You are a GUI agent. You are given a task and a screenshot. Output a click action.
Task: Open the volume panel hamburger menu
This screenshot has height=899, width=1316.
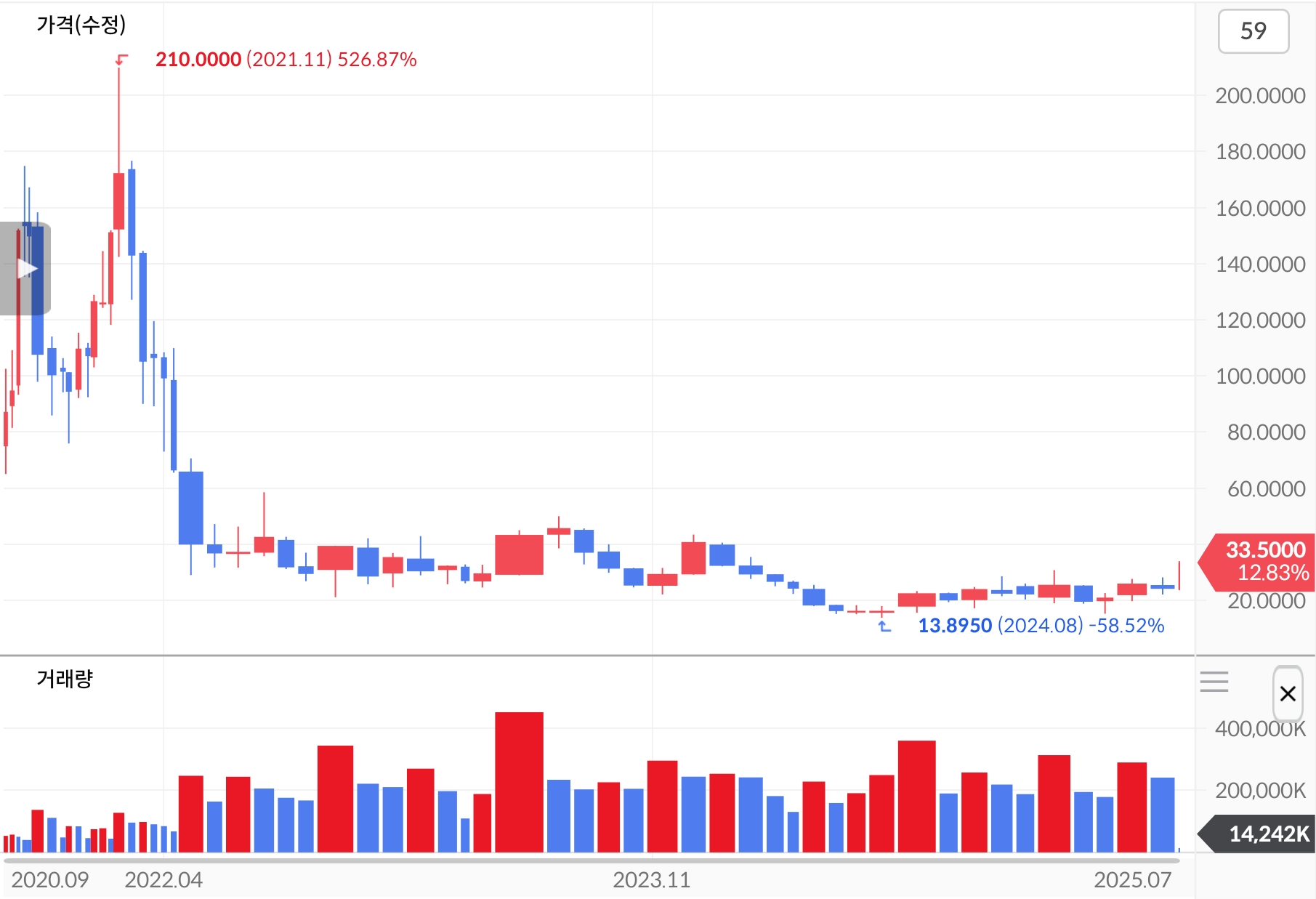1214,682
